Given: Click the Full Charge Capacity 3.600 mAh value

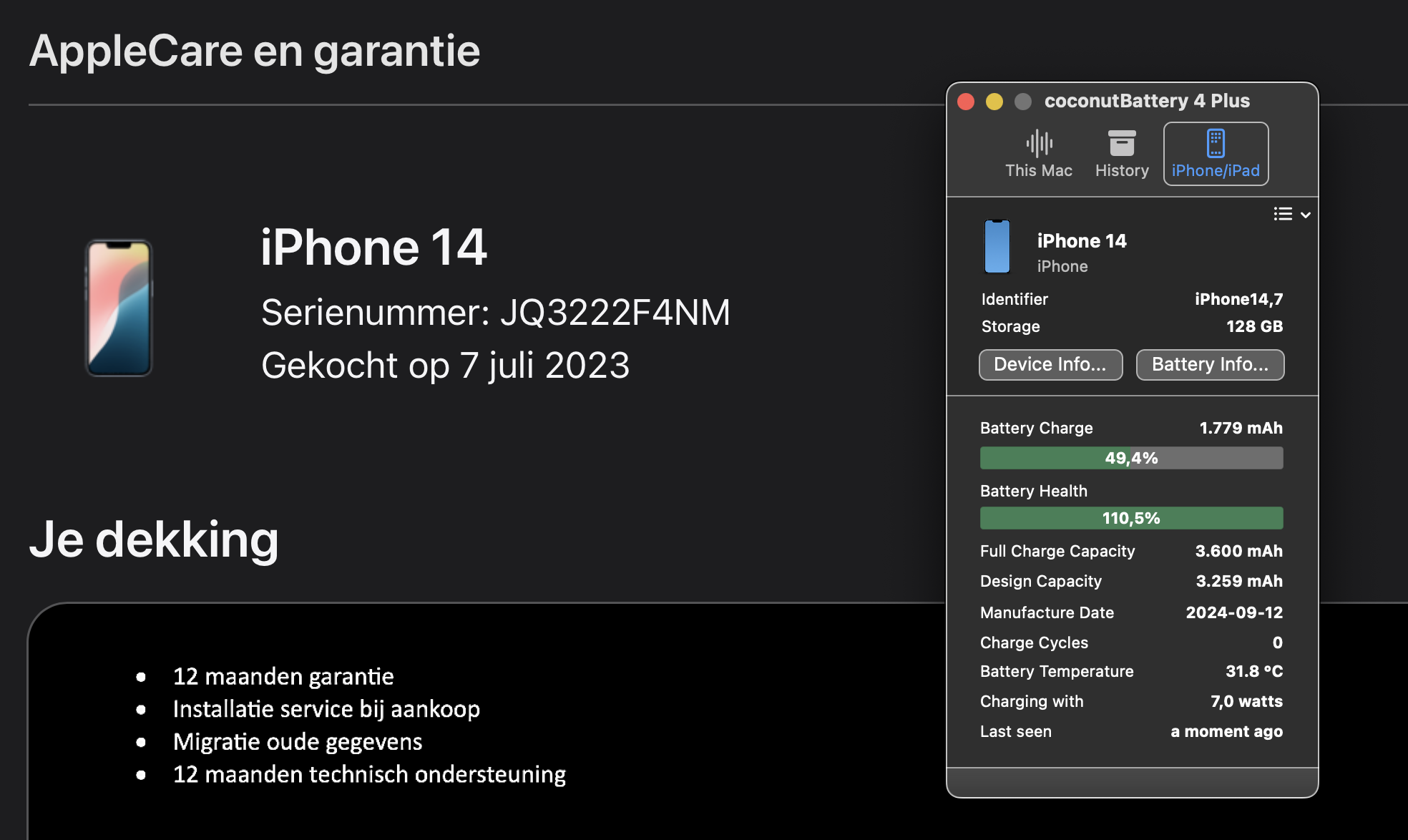Looking at the screenshot, I should click(x=1238, y=551).
